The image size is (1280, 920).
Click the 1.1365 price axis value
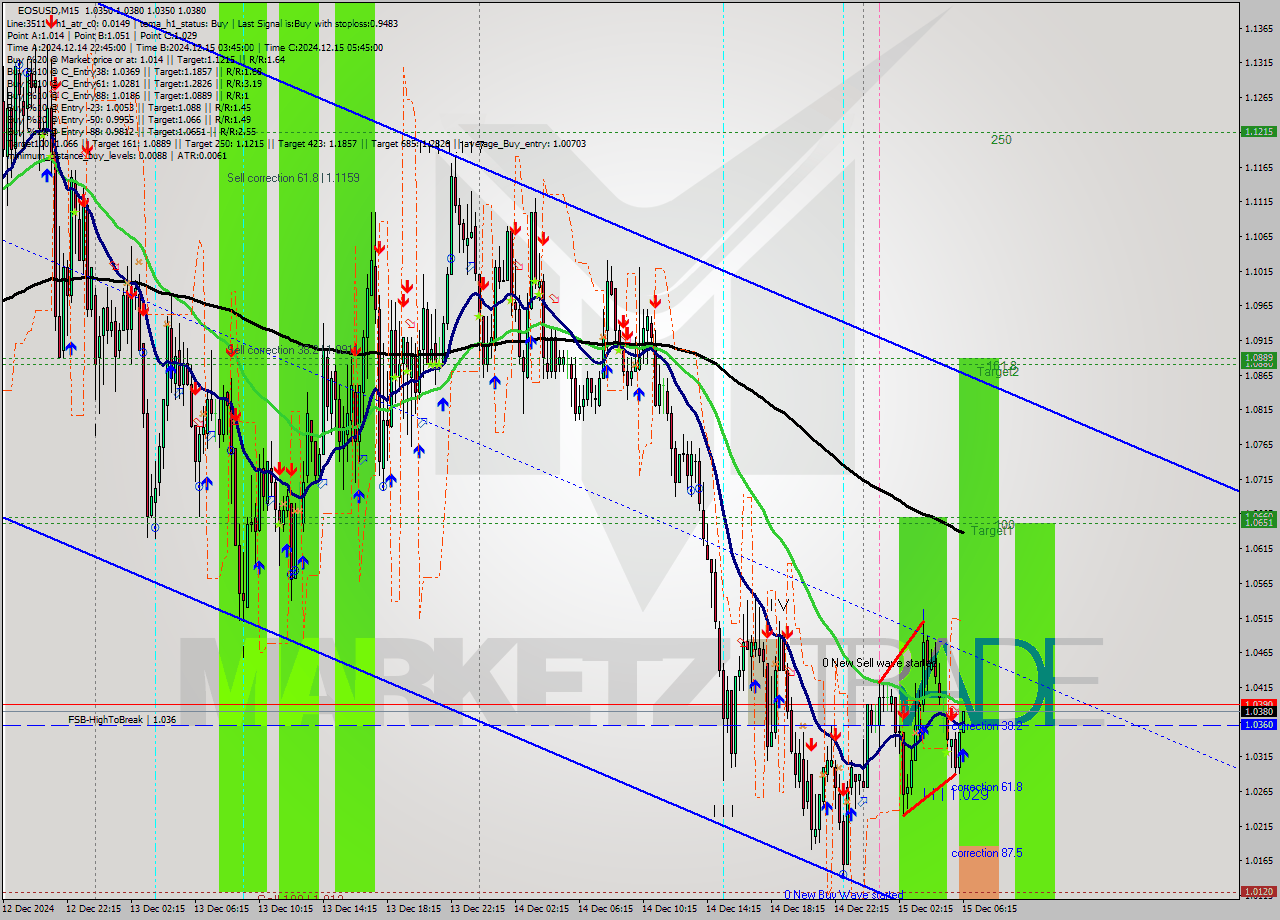coord(1257,28)
